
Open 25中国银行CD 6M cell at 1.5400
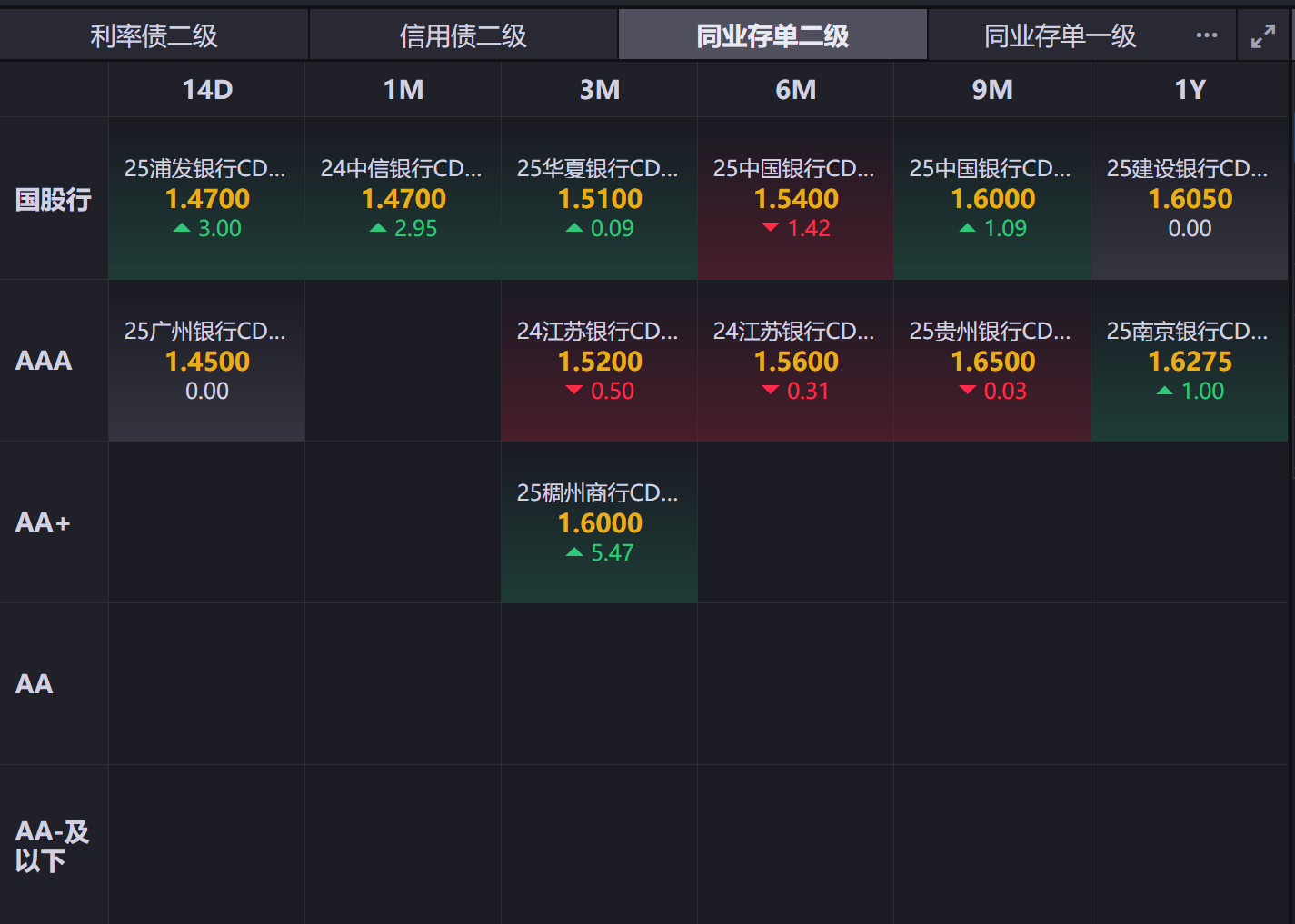click(x=796, y=198)
